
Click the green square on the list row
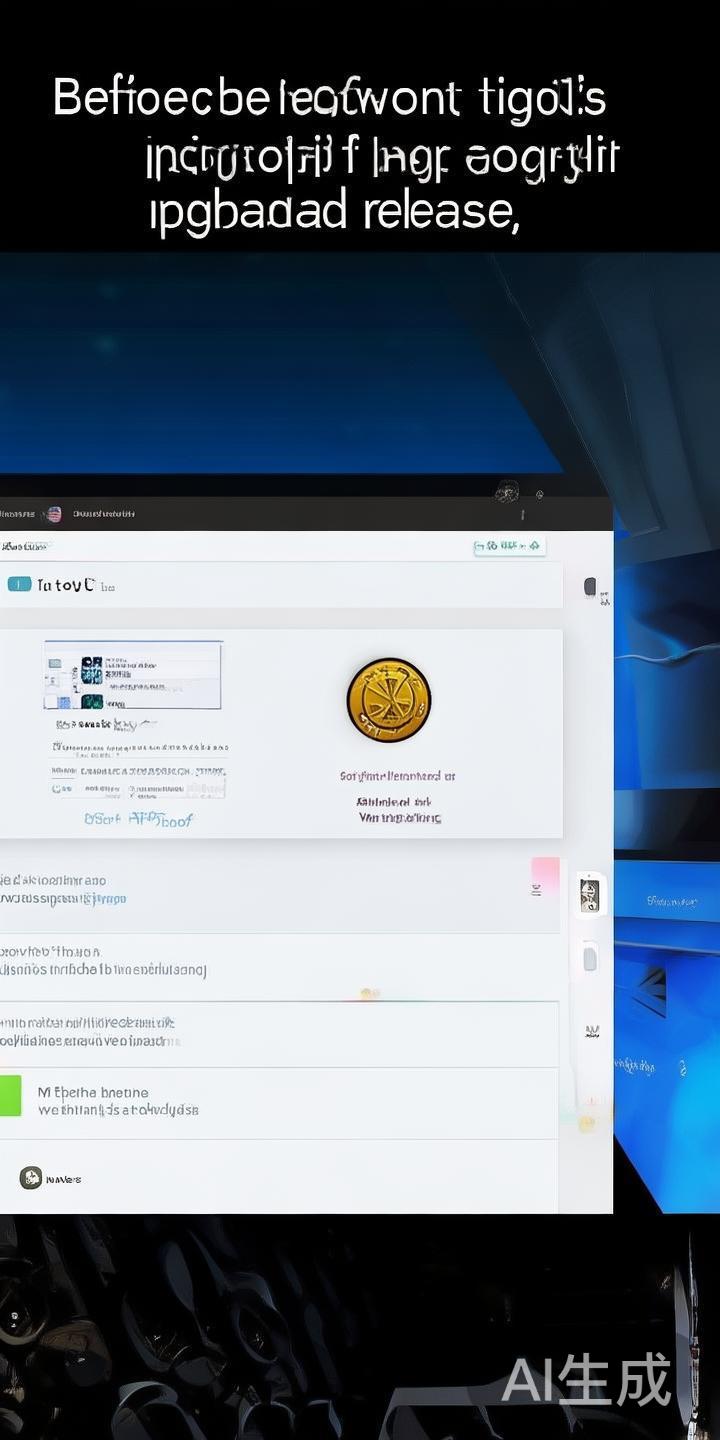click(10, 1096)
